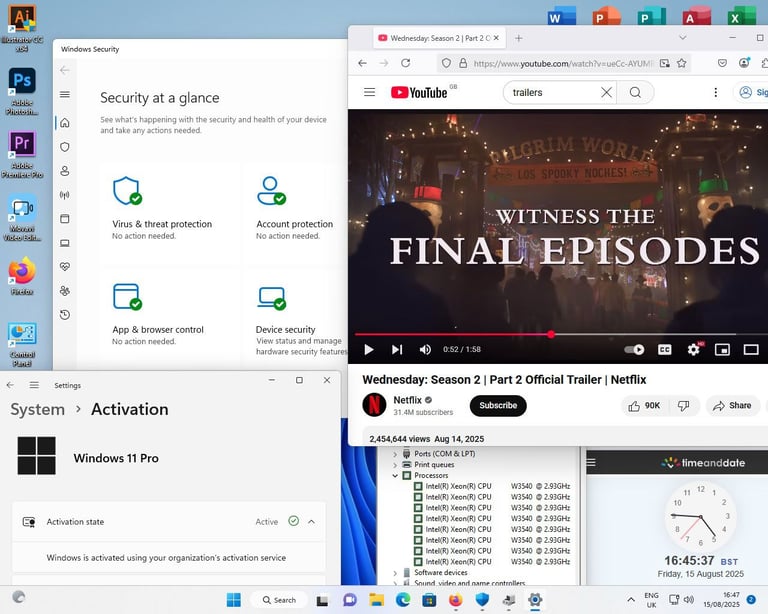Click the YouTube logo
This screenshot has width=768, height=614.
(419, 92)
